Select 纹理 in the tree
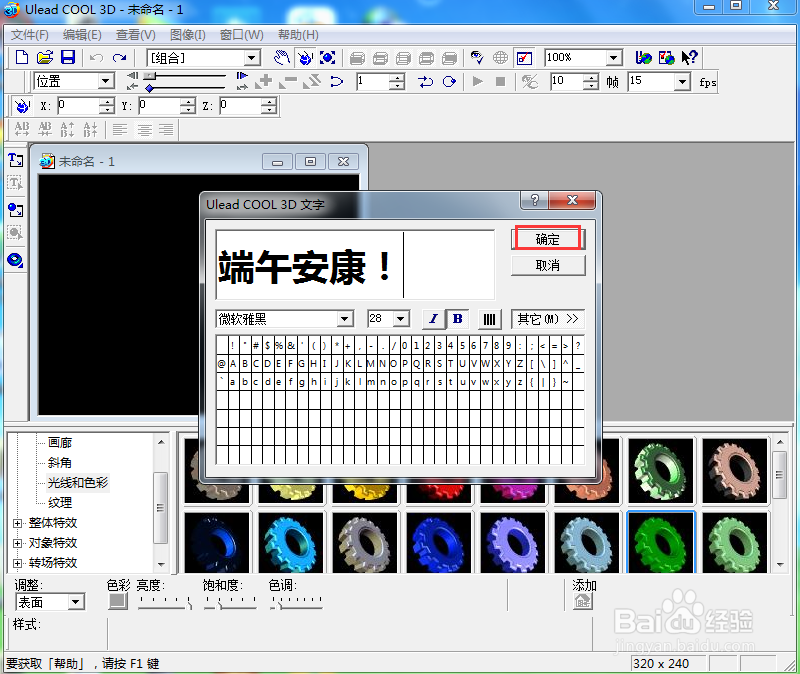 (60, 502)
